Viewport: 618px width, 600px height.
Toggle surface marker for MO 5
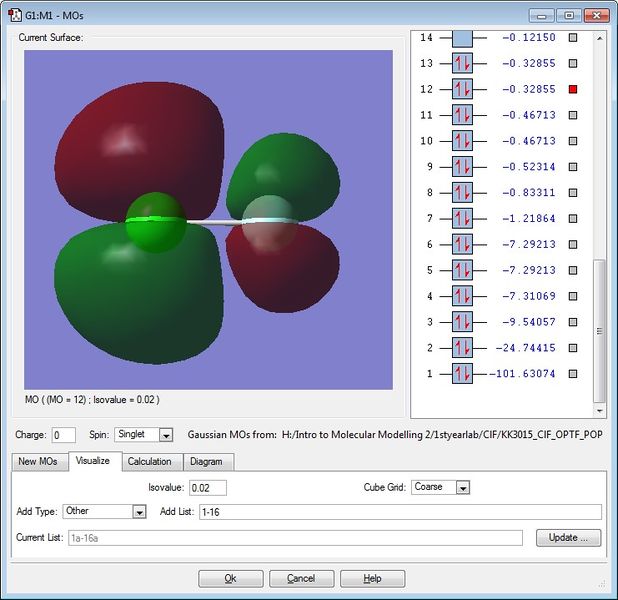[x=573, y=270]
